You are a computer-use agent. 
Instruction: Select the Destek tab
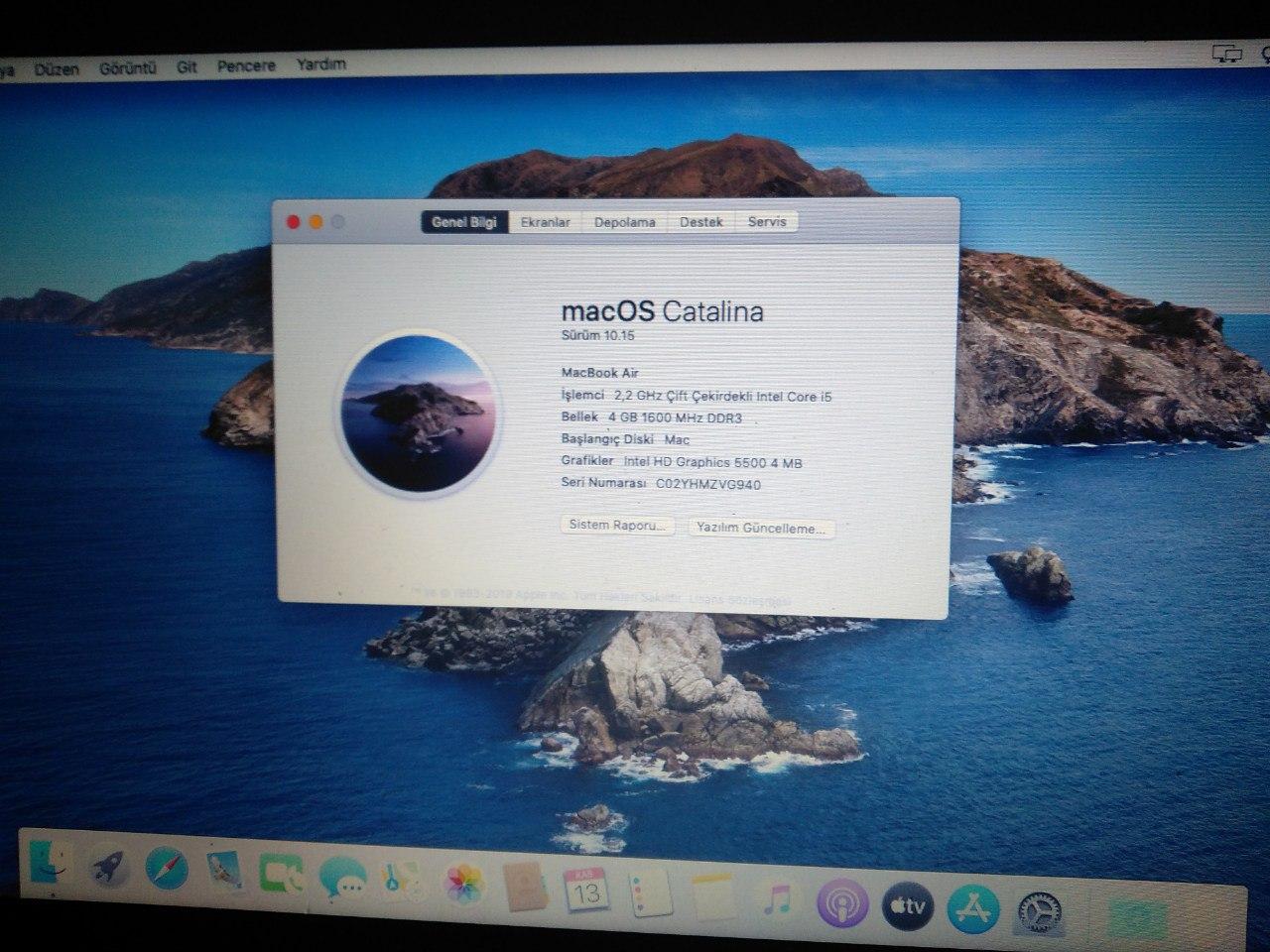(700, 222)
